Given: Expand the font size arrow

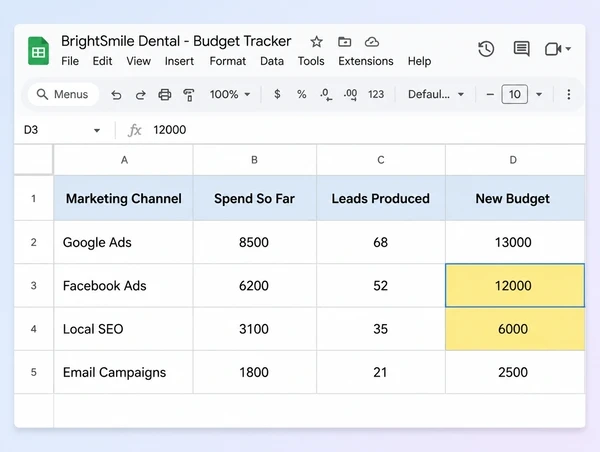Looking at the screenshot, I should point(539,94).
